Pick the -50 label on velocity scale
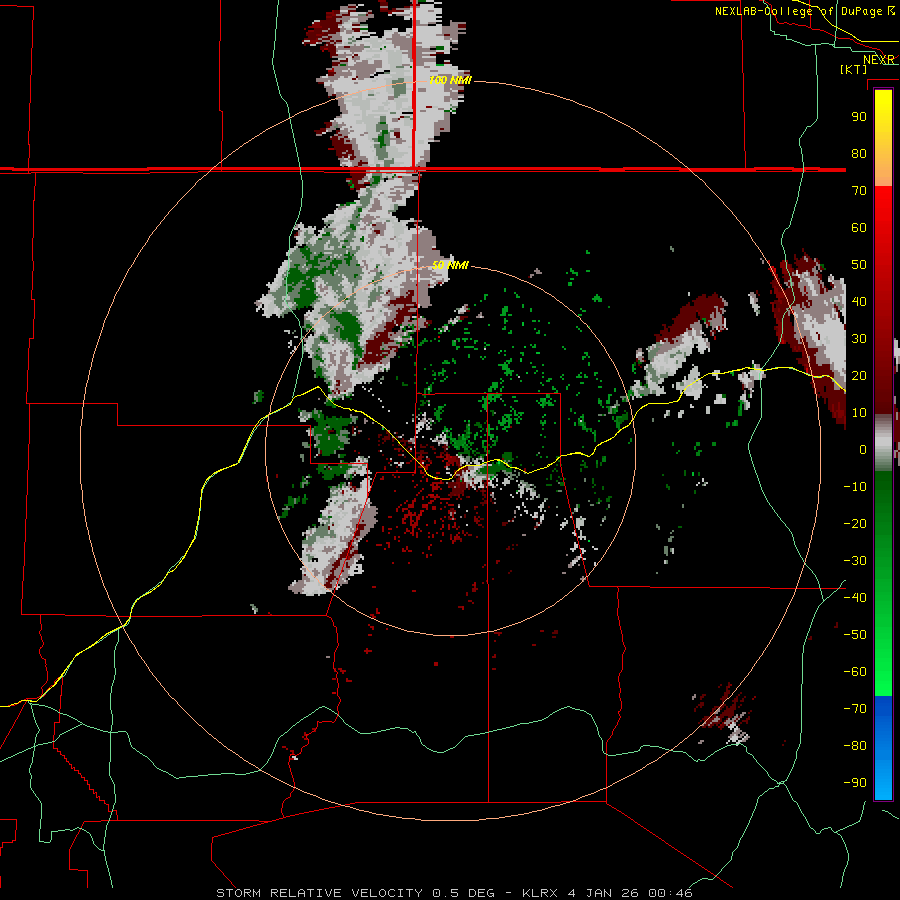Viewport: 900px width, 900px height. (855, 635)
